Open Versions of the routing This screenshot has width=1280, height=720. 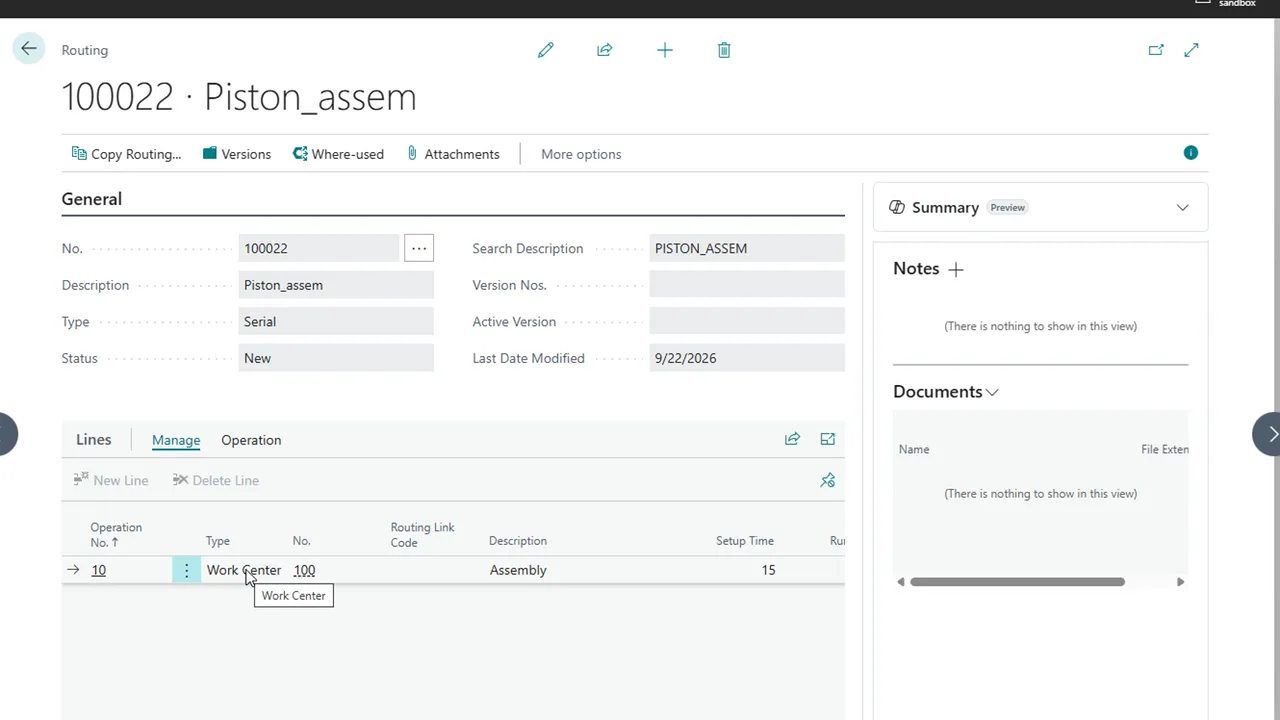point(236,154)
